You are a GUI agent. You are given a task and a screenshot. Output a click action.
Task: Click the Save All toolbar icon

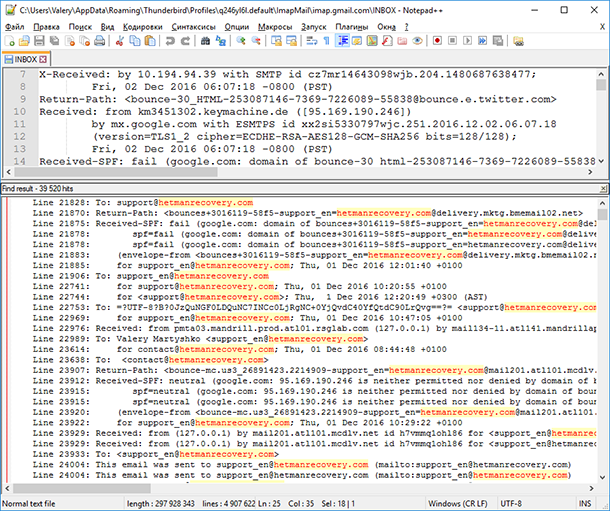pyautogui.click(x=54, y=41)
